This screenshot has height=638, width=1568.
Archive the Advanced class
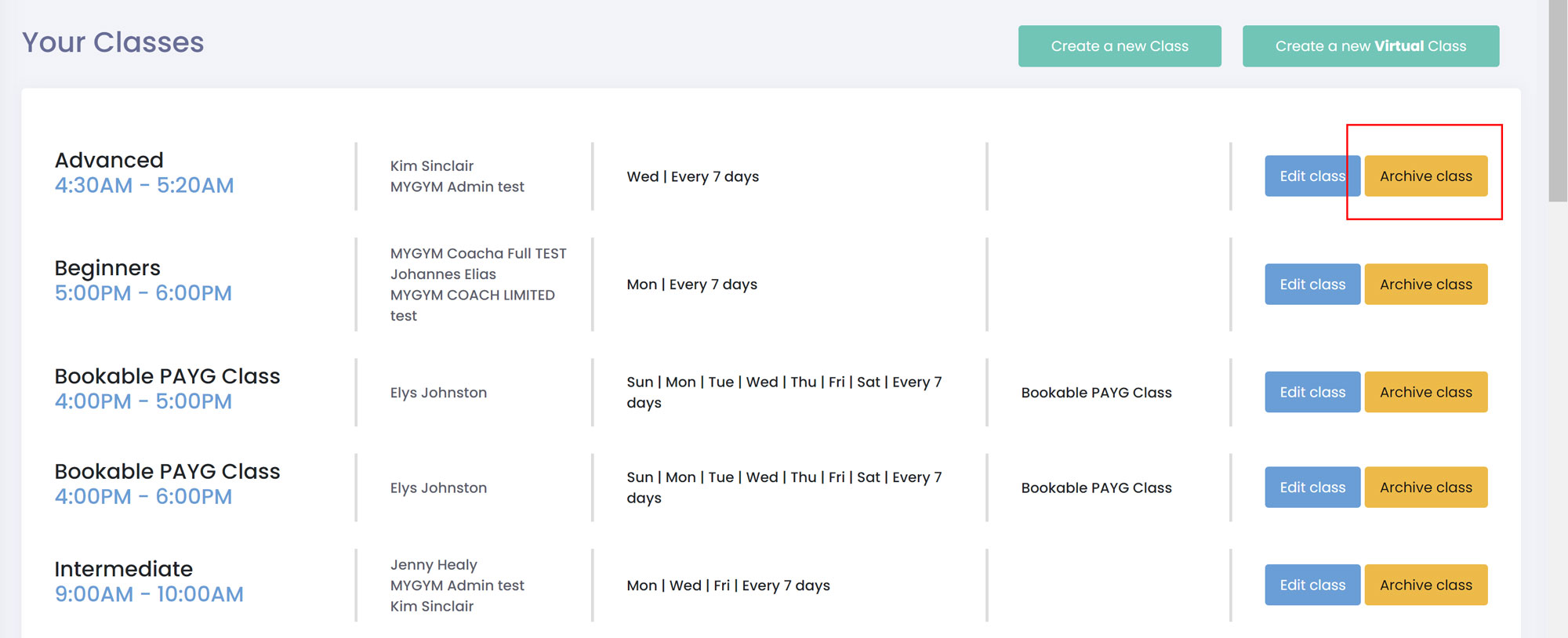[1425, 176]
